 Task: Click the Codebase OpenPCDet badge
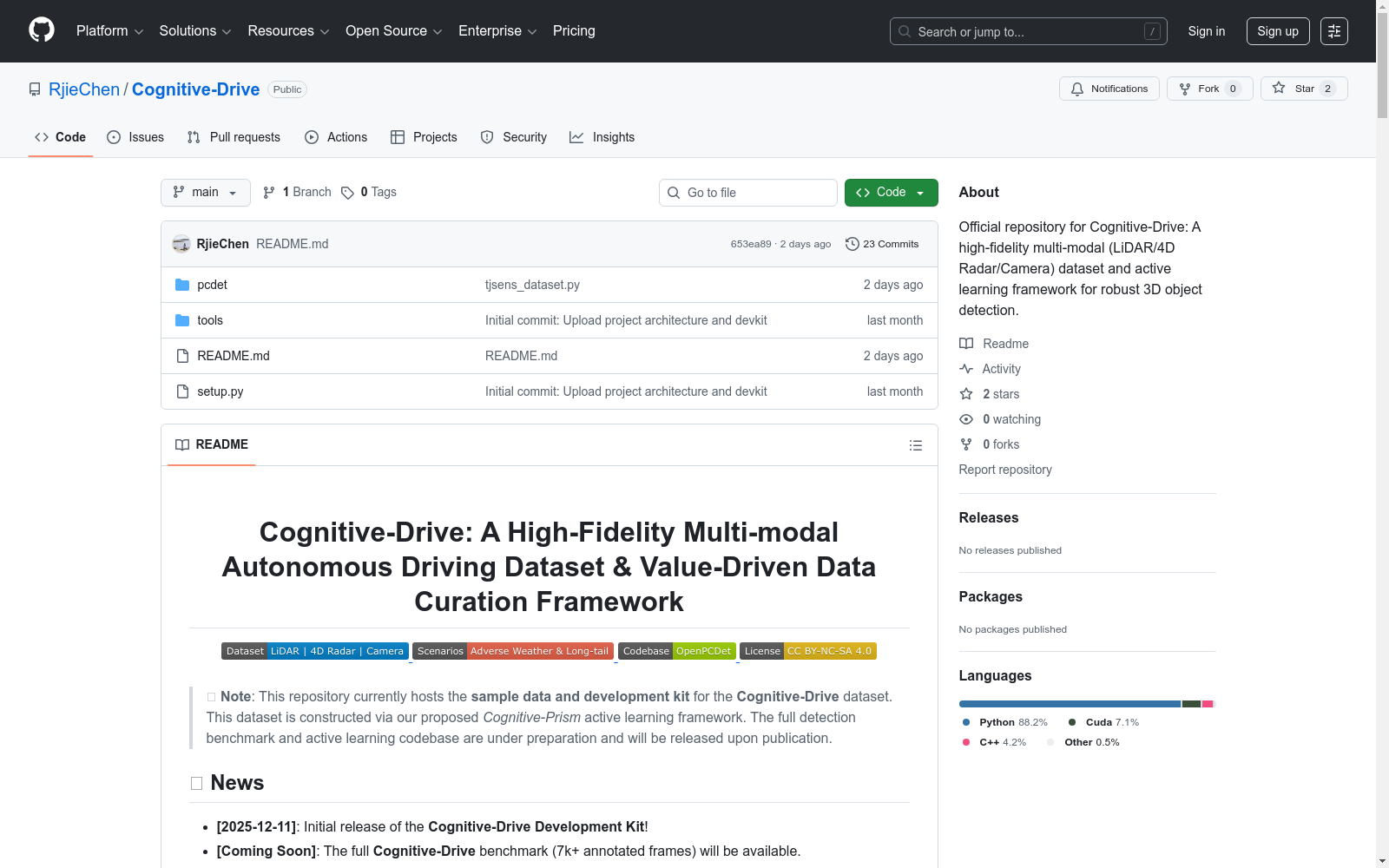point(677,651)
